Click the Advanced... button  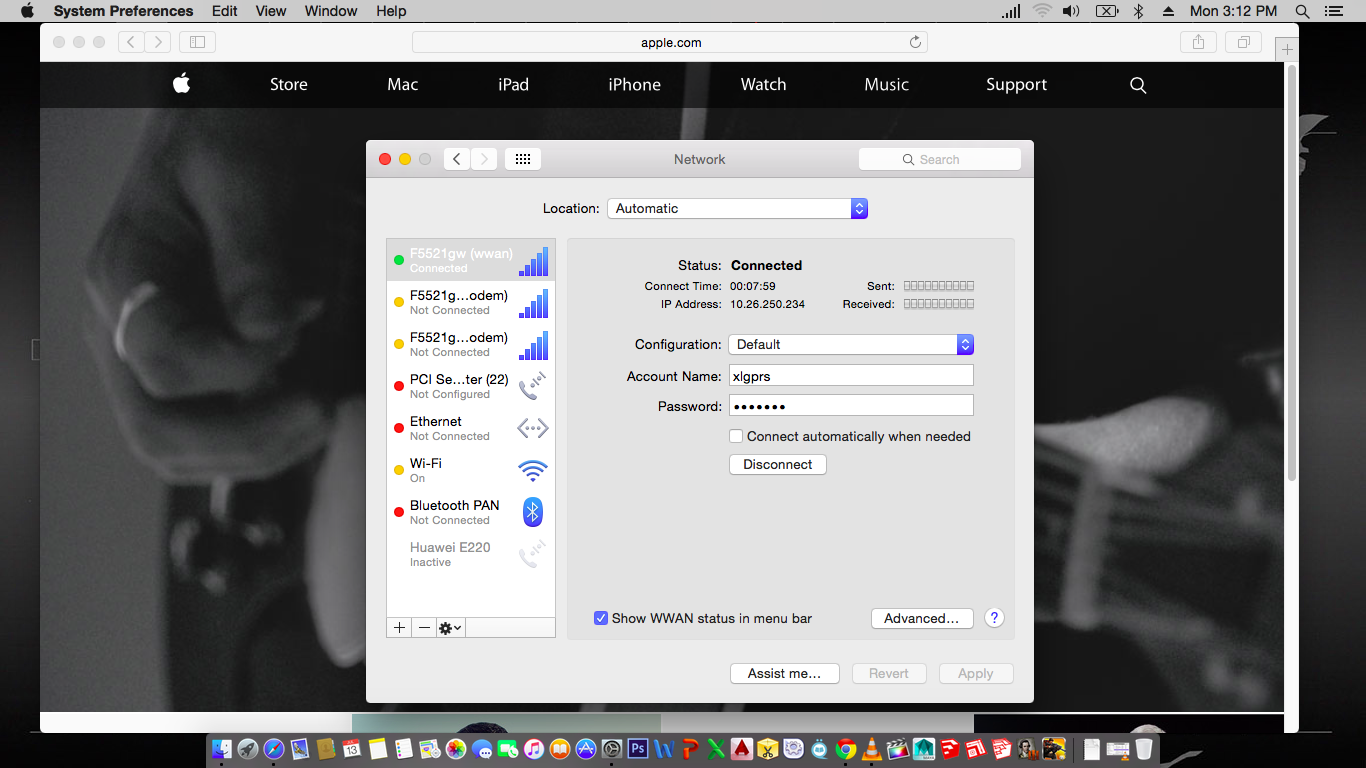coord(921,618)
